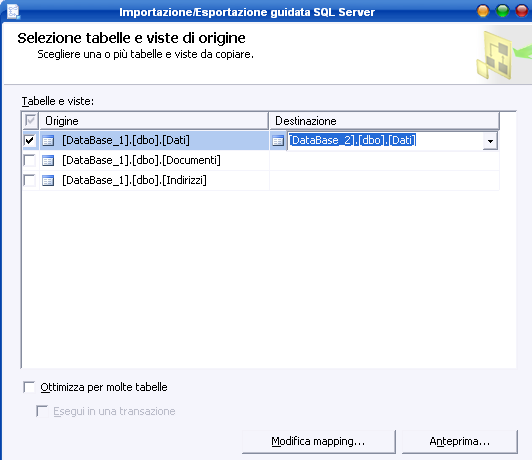Viewport: 532px width, 460px height.
Task: Toggle the select-all checkbox in header
Action: [30, 120]
